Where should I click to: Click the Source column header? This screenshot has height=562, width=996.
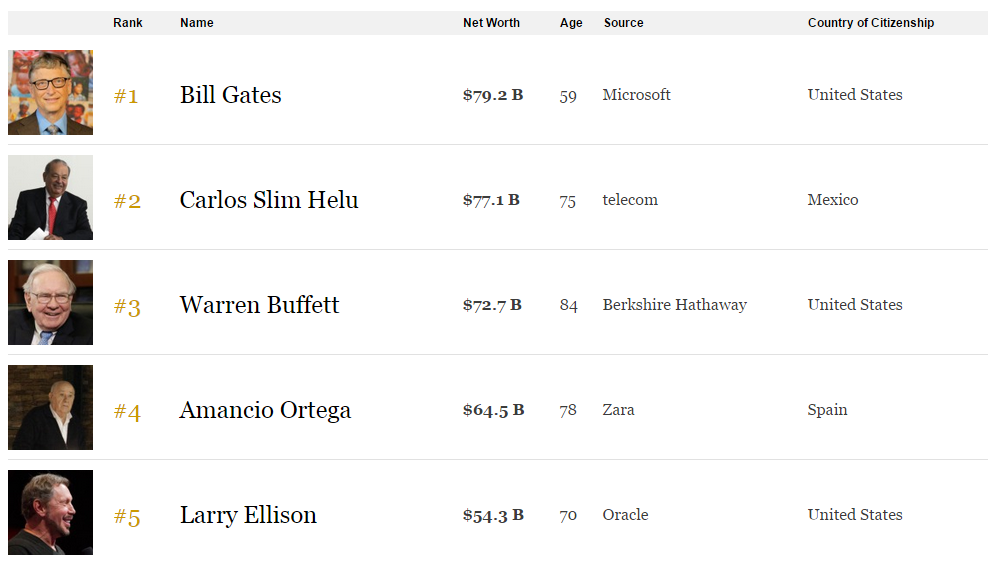pyautogui.click(x=624, y=23)
